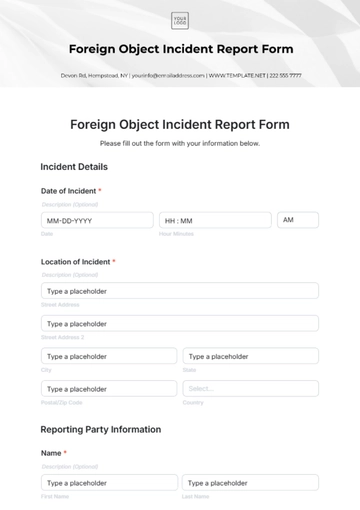
Task: Click the First Name input field
Action: tap(109, 483)
